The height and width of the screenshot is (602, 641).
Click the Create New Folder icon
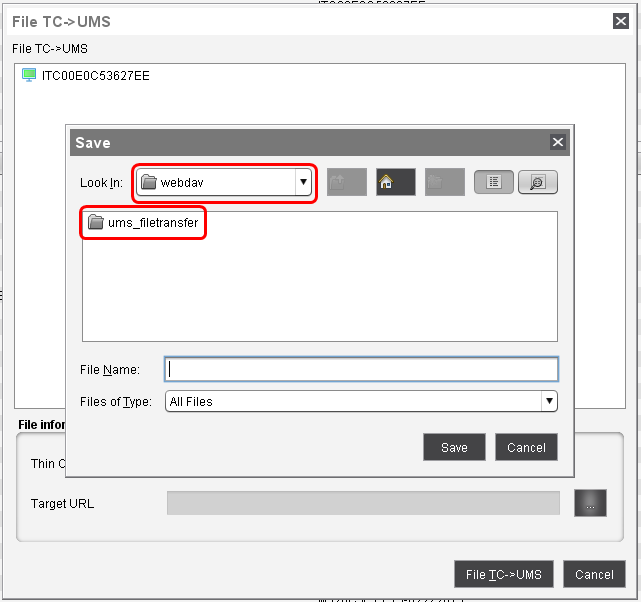tap(444, 182)
